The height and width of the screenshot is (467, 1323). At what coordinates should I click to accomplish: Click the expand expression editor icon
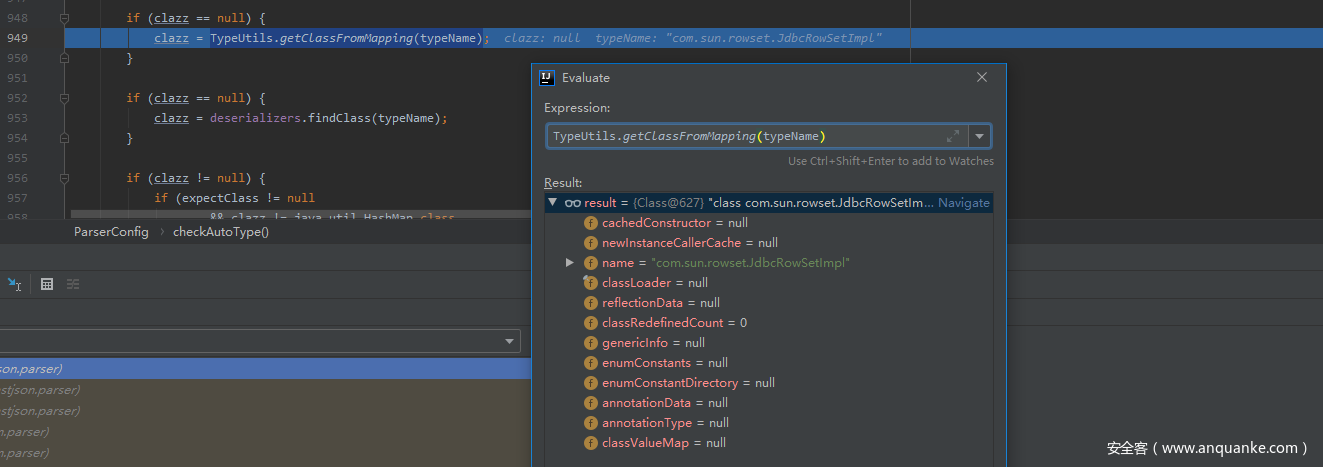[952, 136]
